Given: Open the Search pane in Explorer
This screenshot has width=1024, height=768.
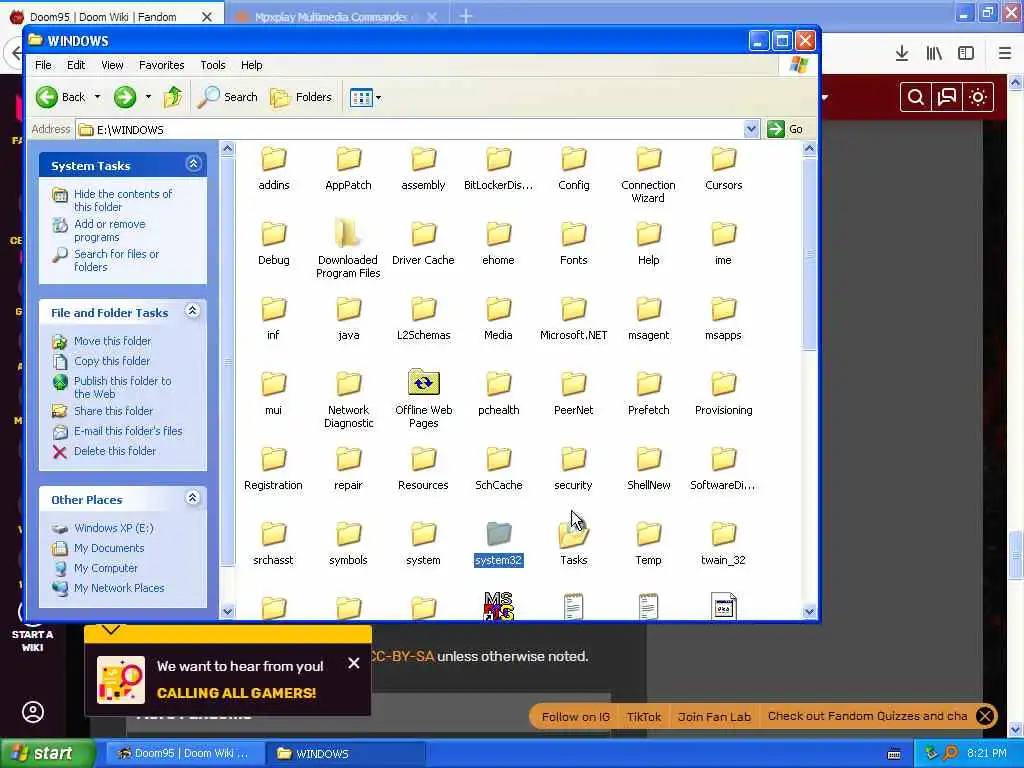Looking at the screenshot, I should [228, 97].
